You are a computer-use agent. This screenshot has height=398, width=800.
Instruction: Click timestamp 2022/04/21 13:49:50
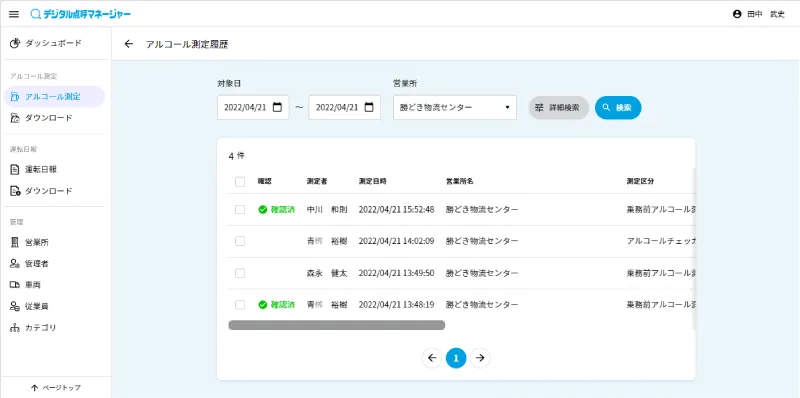tap(396, 273)
